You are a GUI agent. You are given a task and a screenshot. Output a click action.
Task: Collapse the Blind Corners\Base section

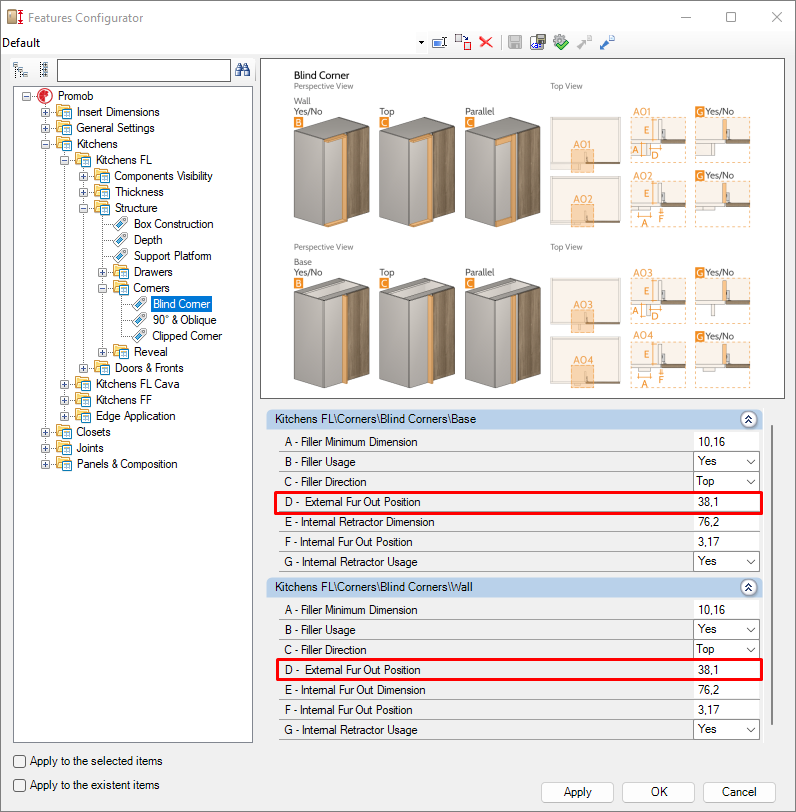(x=746, y=421)
